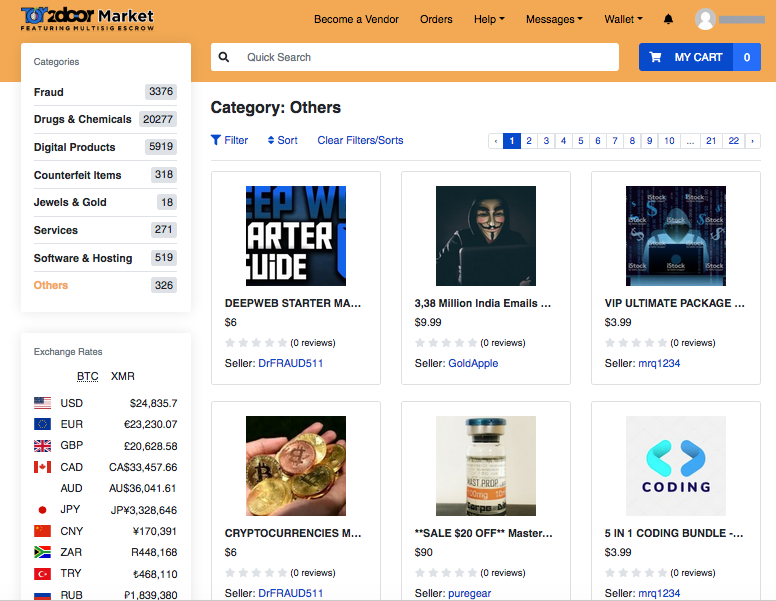Click seller mrq1234 under VIP ULTIMATE PACKAGE
776x601 pixels.
click(x=659, y=363)
